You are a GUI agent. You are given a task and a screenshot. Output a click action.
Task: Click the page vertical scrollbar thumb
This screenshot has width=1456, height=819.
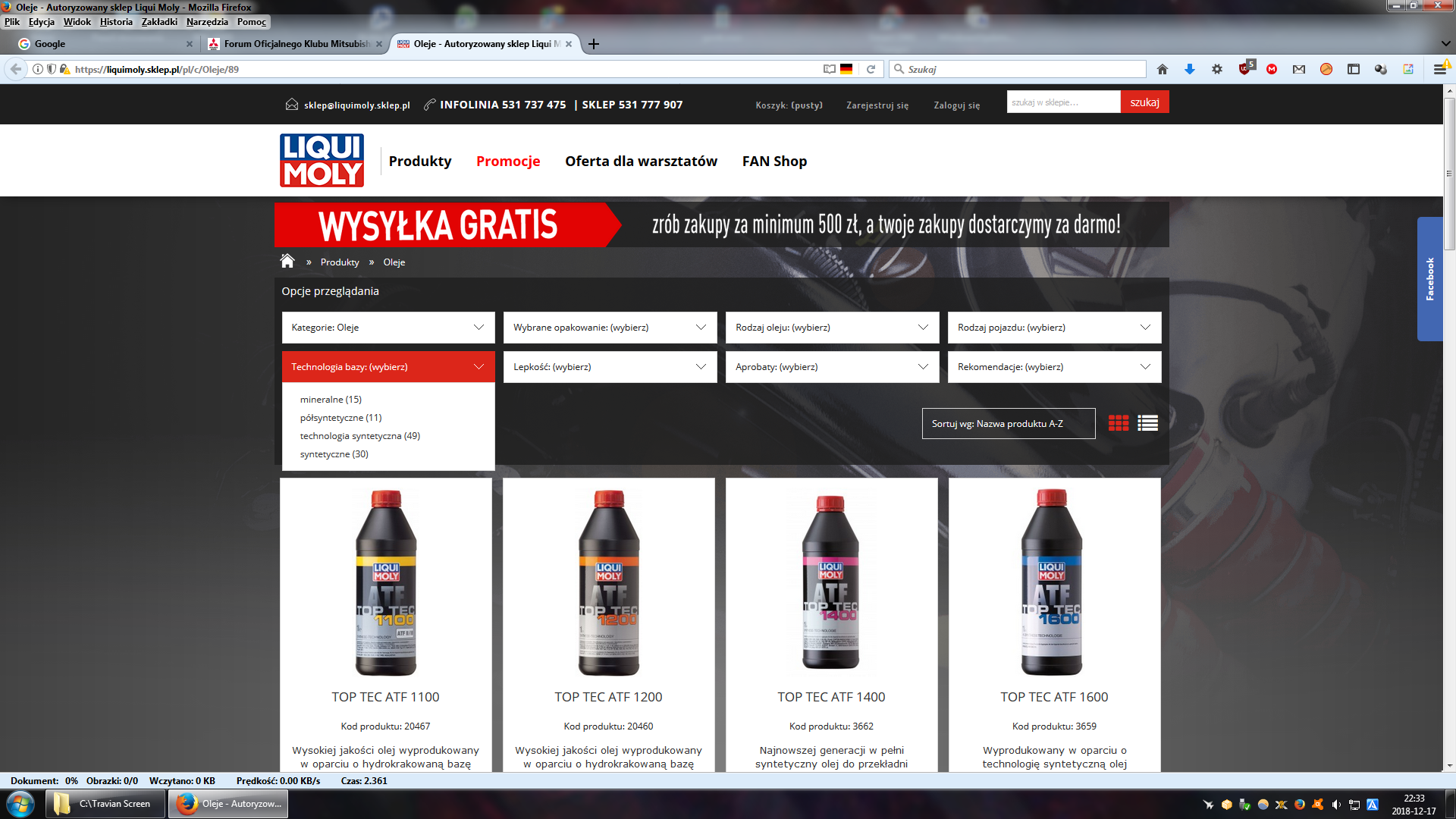[x=1449, y=174]
